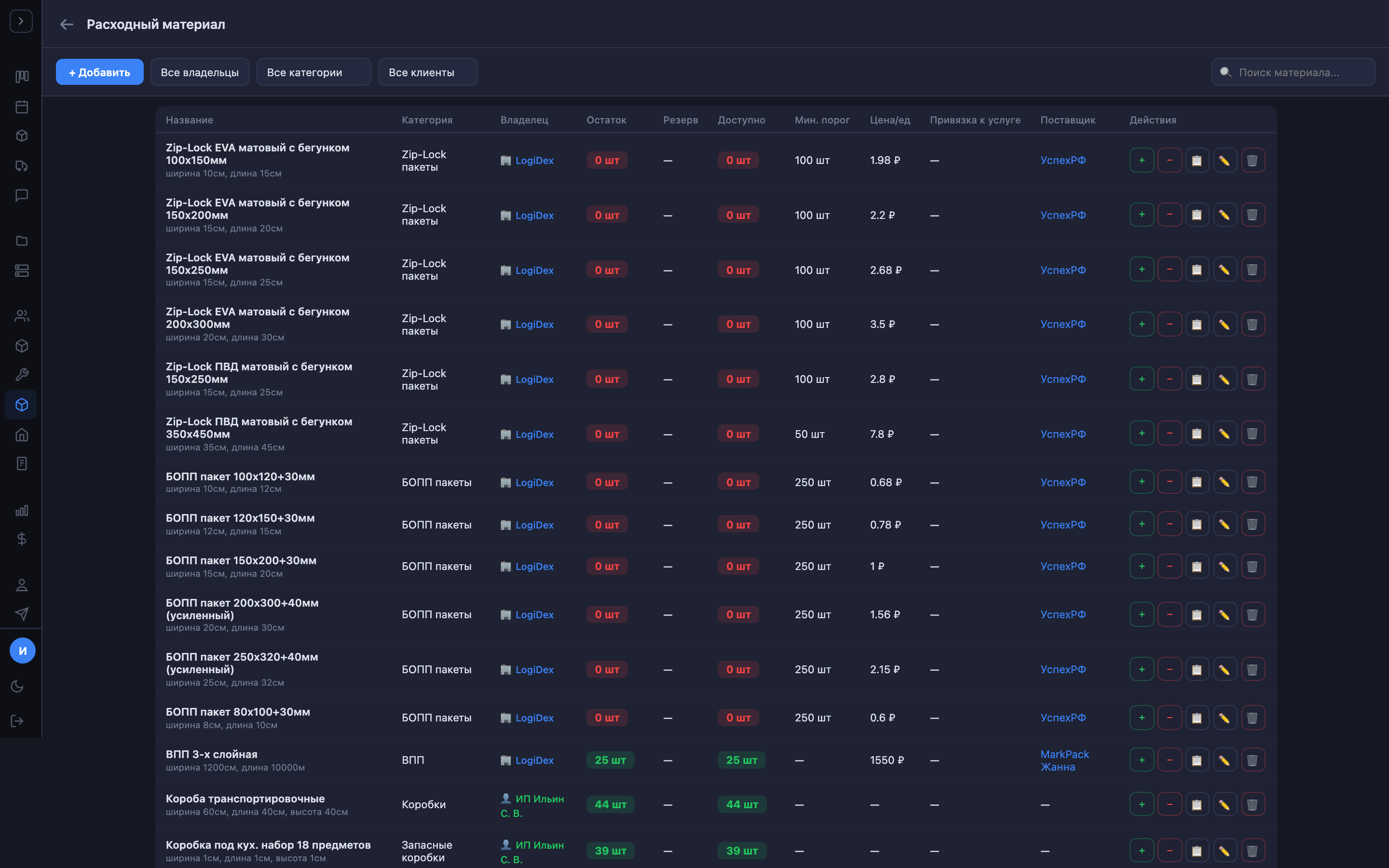Toggle dark mode with the moon icon
Viewport: 1389px width, 868px height.
pos(18,686)
